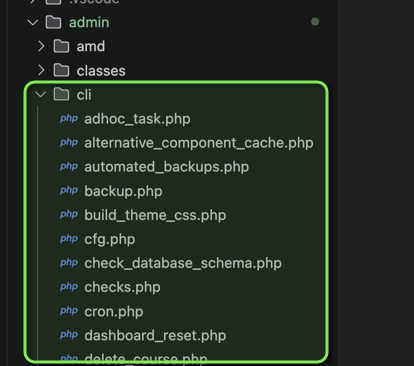Open adhoc_task.php file
This screenshot has height=366, width=414.
(x=137, y=119)
